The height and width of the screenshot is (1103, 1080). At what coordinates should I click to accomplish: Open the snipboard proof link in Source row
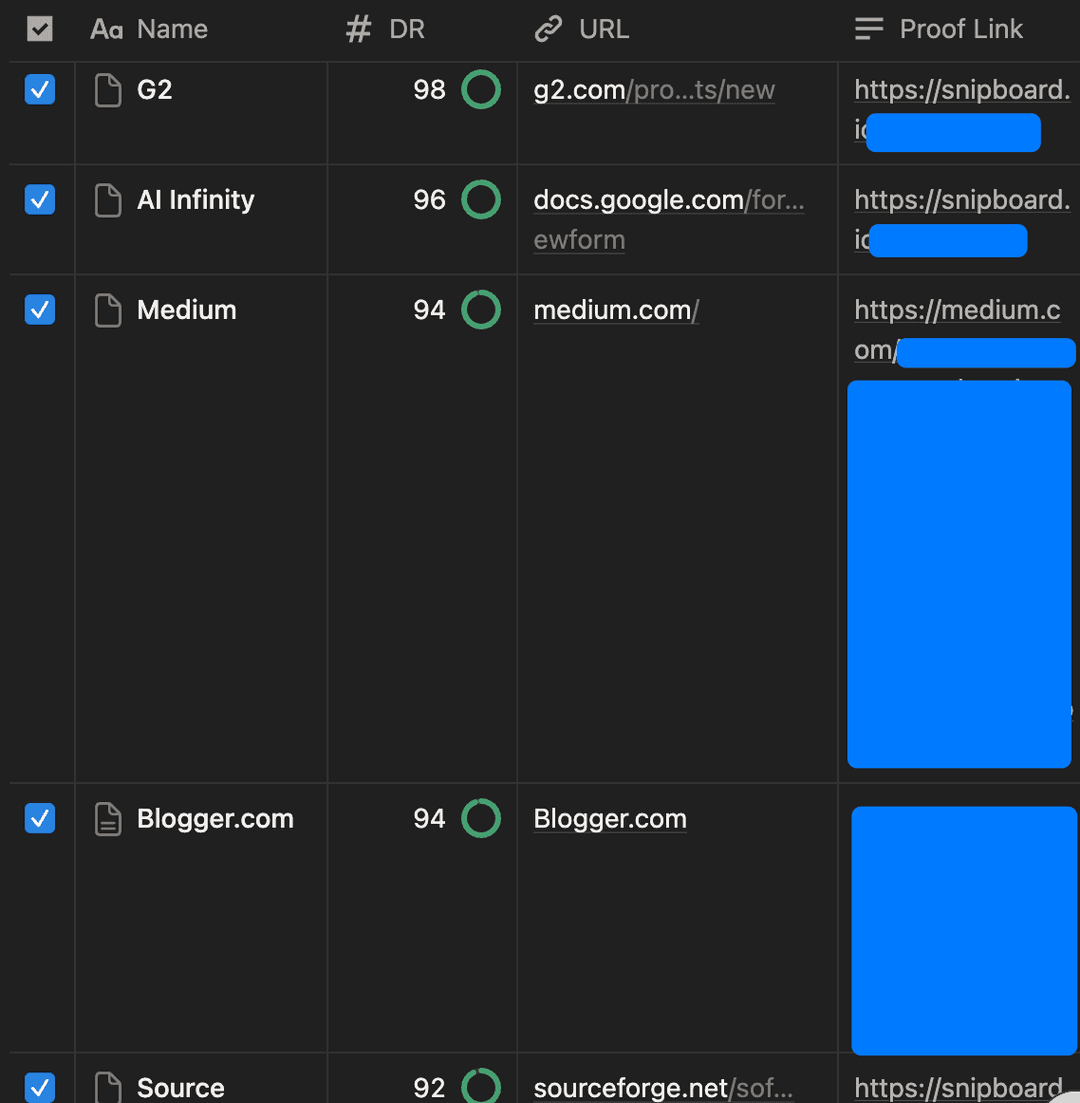[x=958, y=1088]
